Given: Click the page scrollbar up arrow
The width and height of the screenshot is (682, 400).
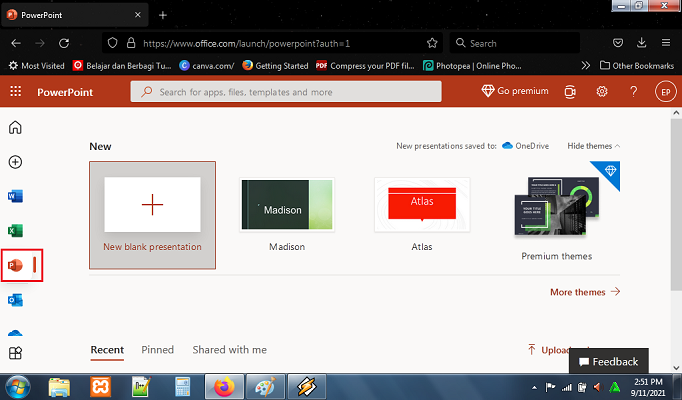Looking at the screenshot, I should click(x=676, y=113).
